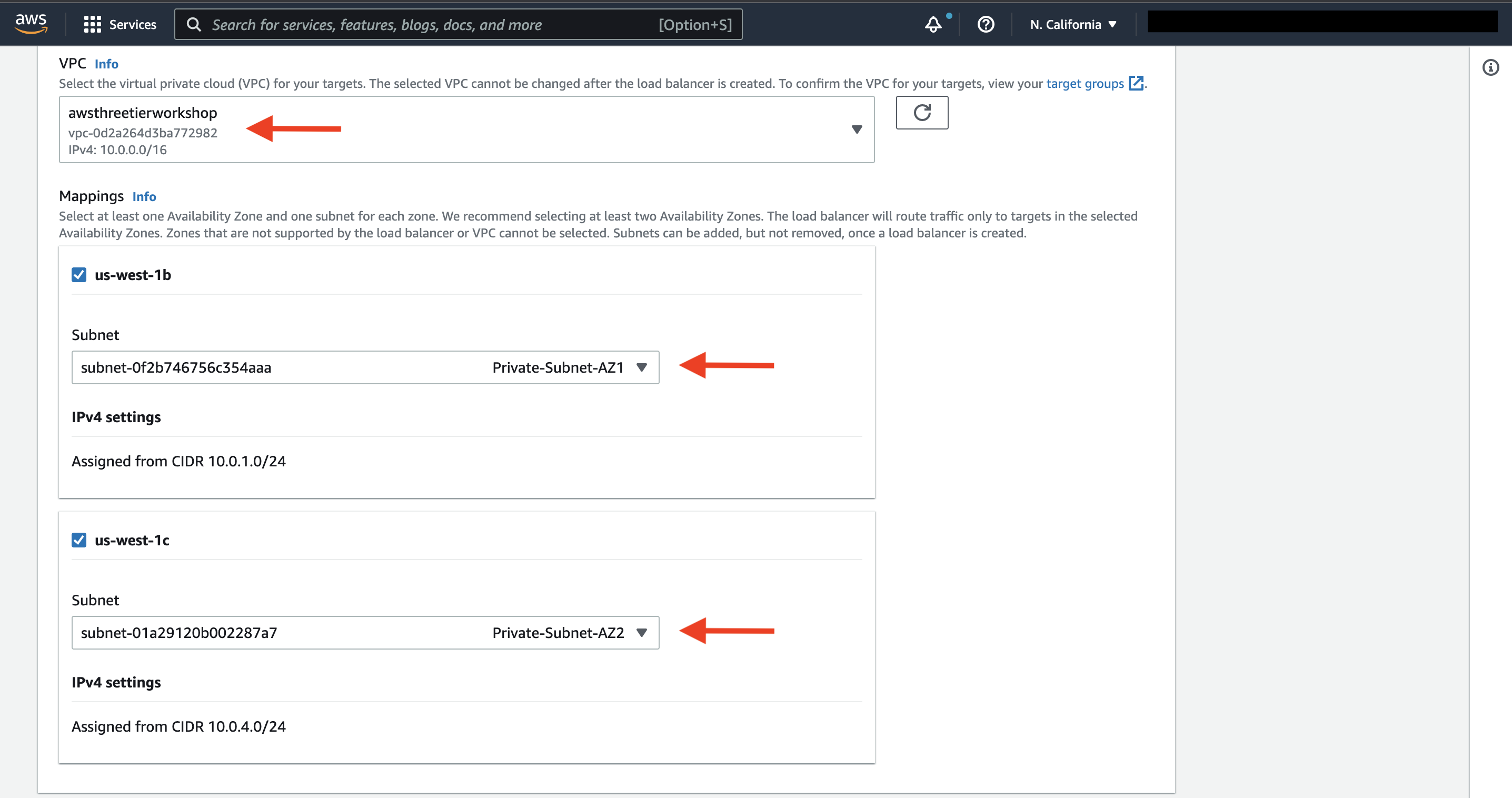Open the Private-Subnet-AZ1 subnet dropdown

(x=365, y=367)
